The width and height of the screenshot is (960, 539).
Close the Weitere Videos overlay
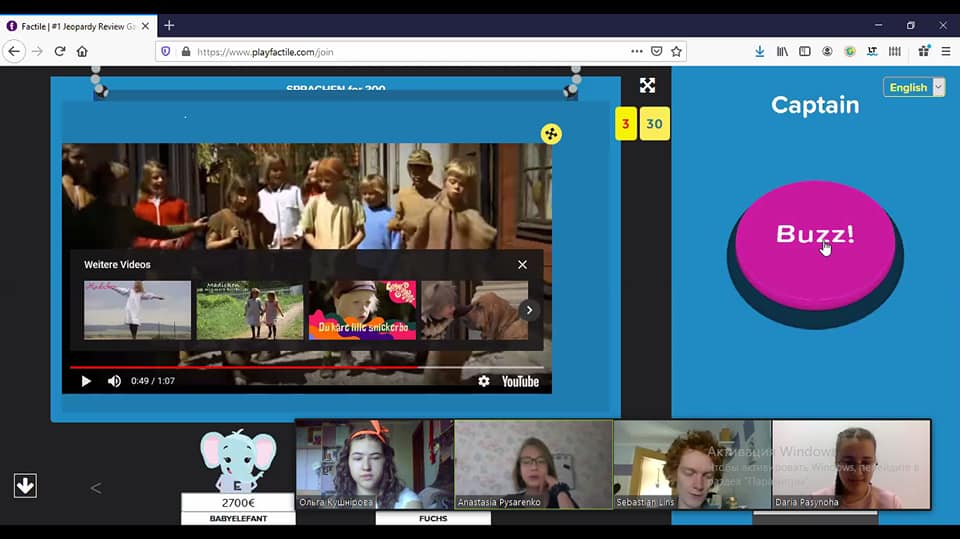(x=522, y=265)
